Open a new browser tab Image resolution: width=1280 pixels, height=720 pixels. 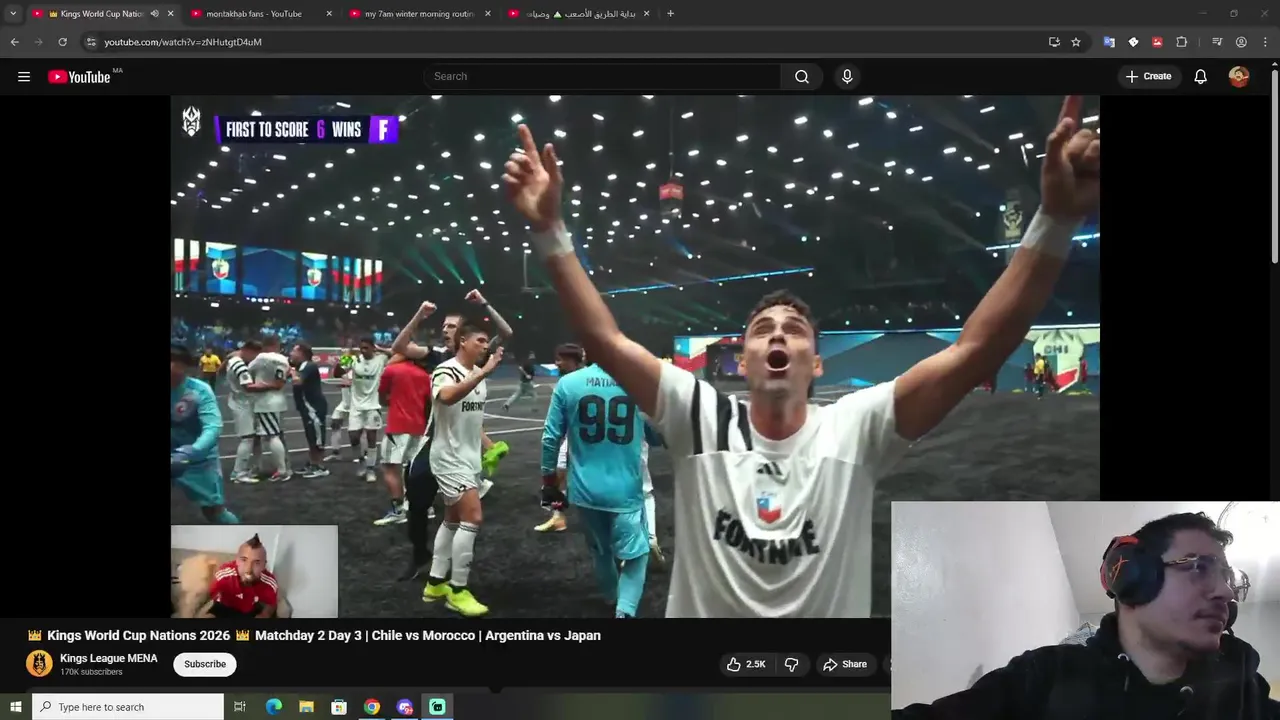670,14
